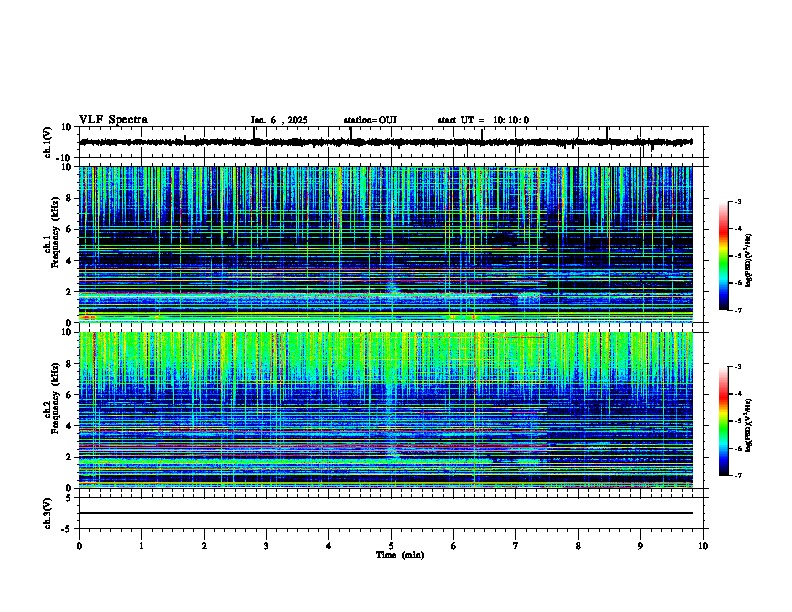The image size is (792, 612).
Task: Click the "-7" label below ch.2 color bar
Action: [x=737, y=475]
